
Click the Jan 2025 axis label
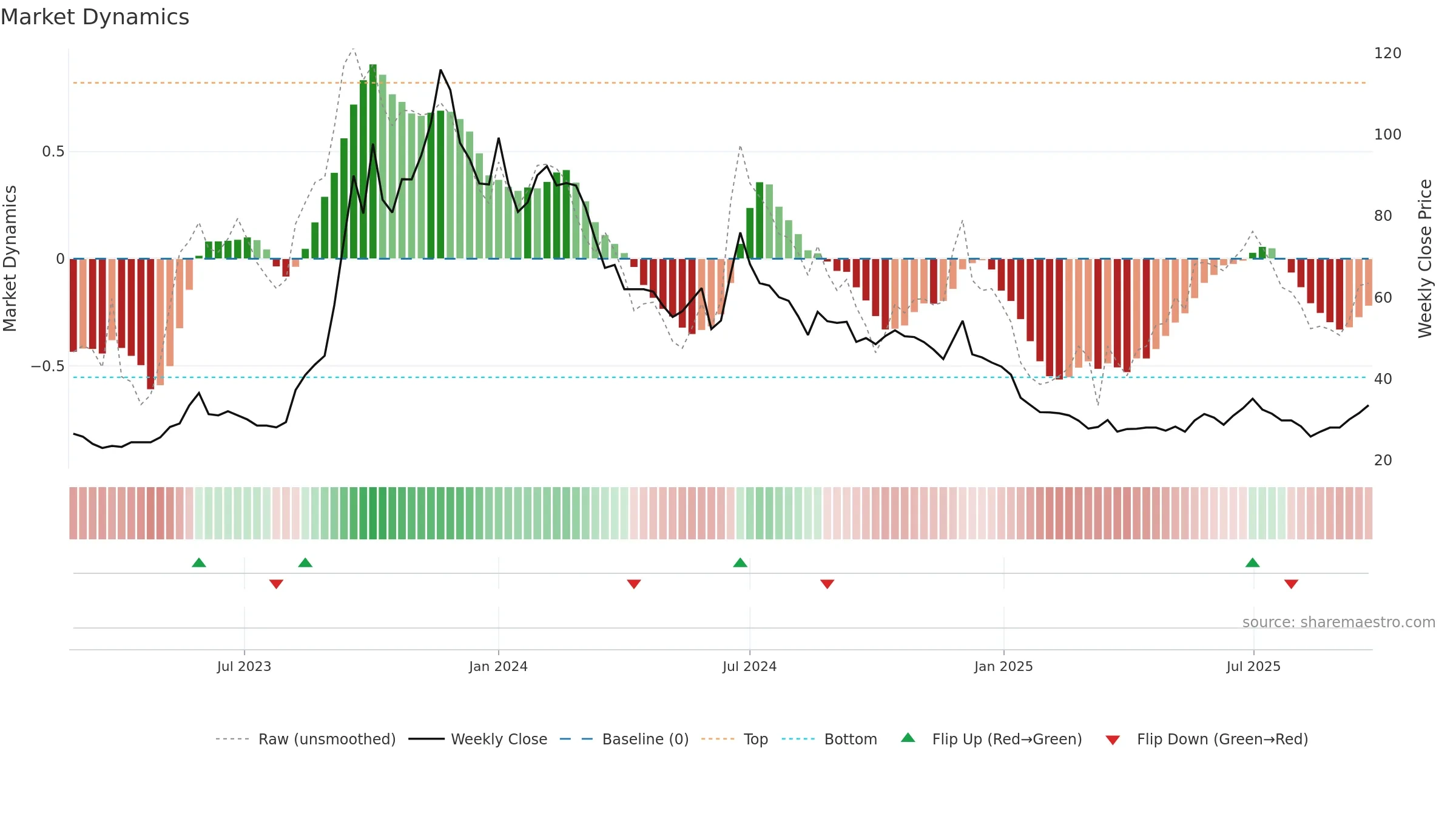point(1003,666)
